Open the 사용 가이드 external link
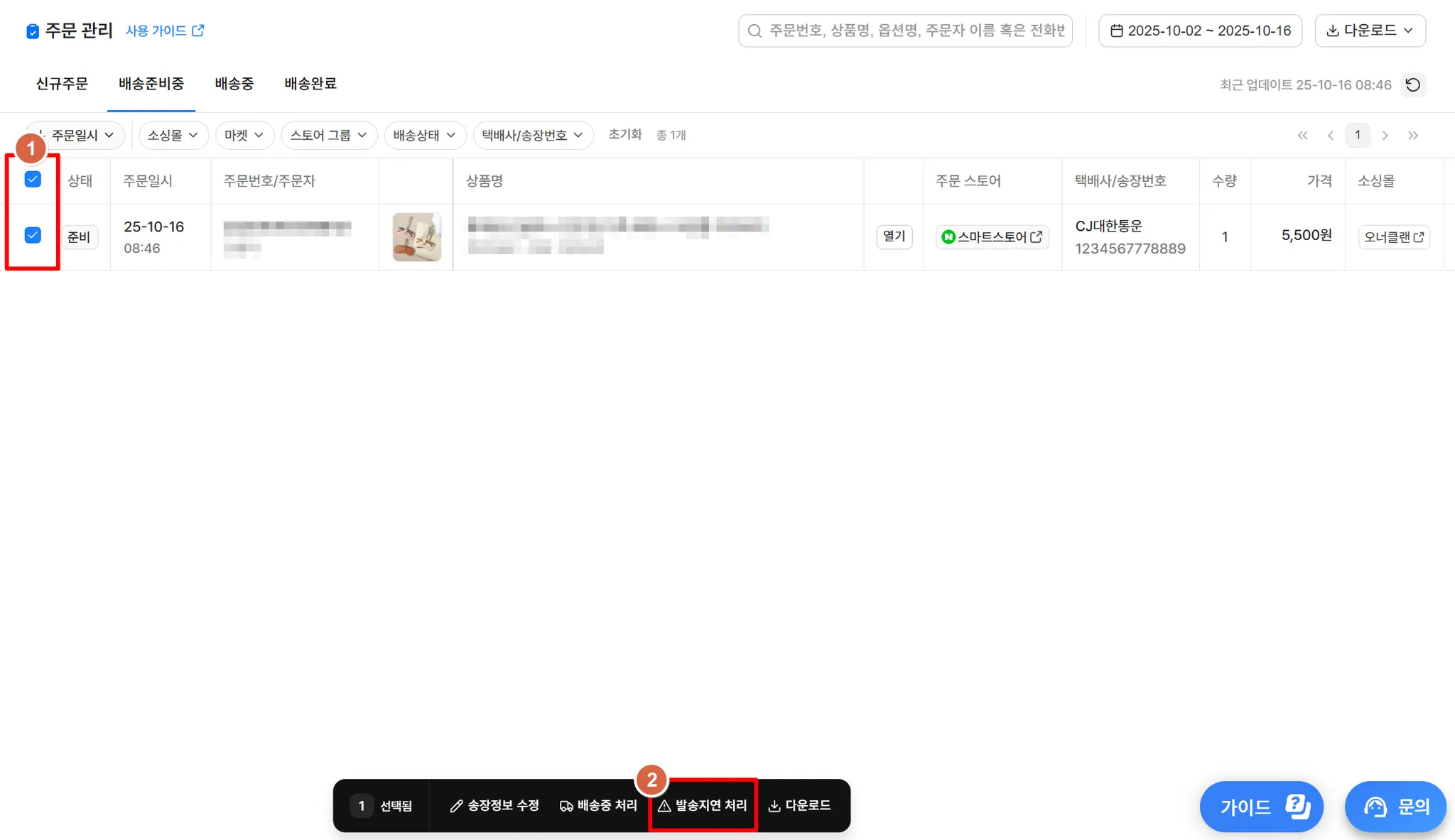The width and height of the screenshot is (1455, 840). point(165,31)
